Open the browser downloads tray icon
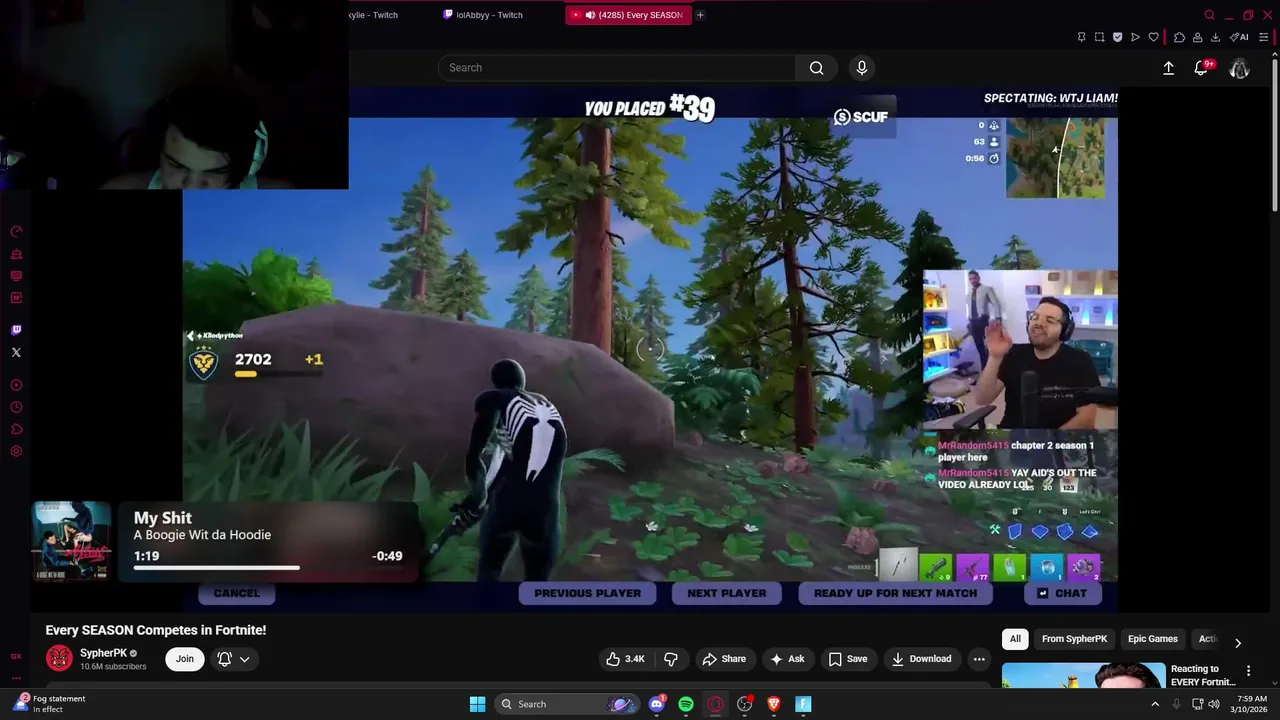This screenshot has height=720, width=1280. [x=1215, y=37]
